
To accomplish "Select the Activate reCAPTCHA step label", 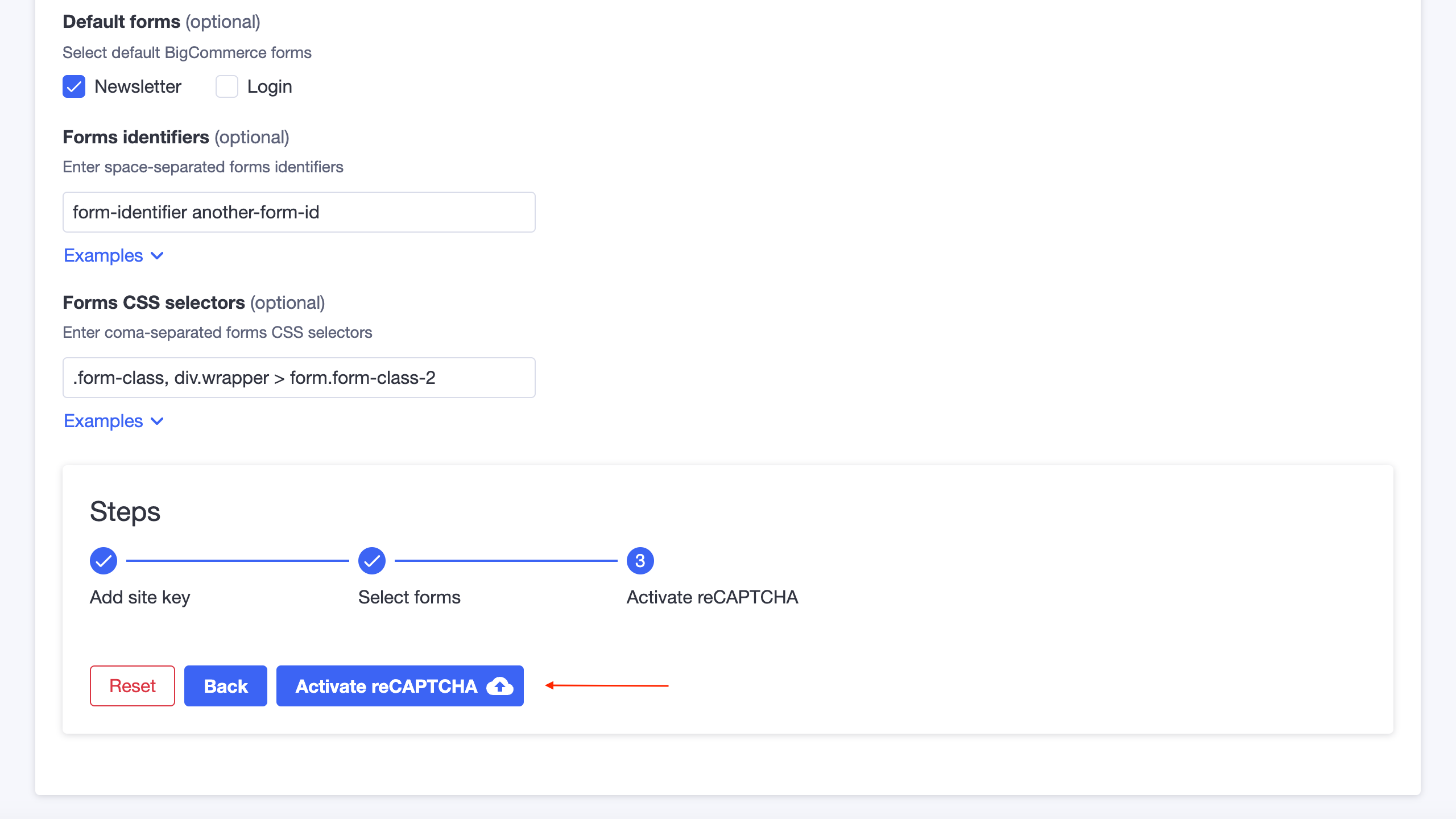I will [x=712, y=597].
